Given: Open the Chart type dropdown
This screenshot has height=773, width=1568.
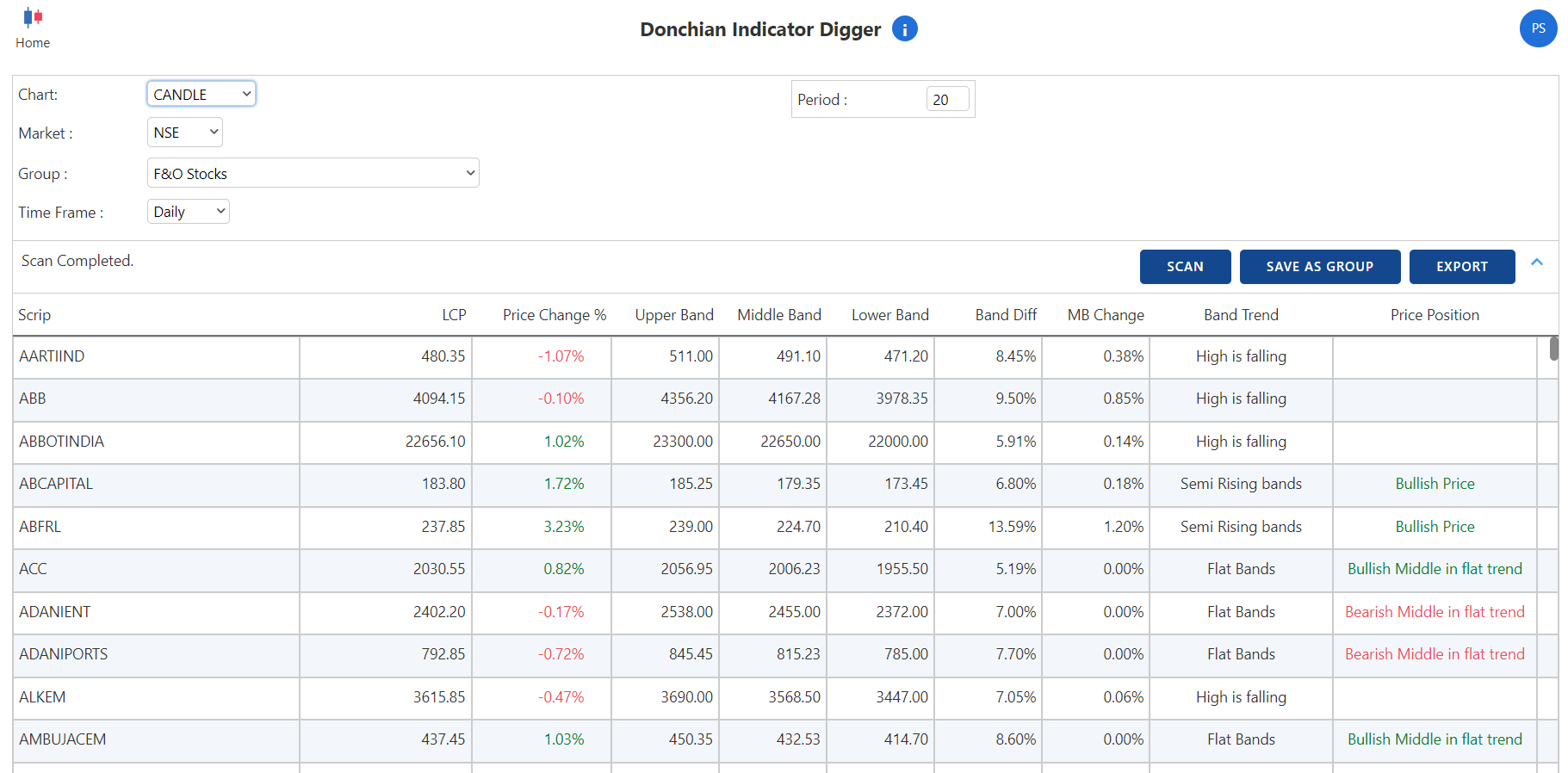Looking at the screenshot, I should (201, 94).
